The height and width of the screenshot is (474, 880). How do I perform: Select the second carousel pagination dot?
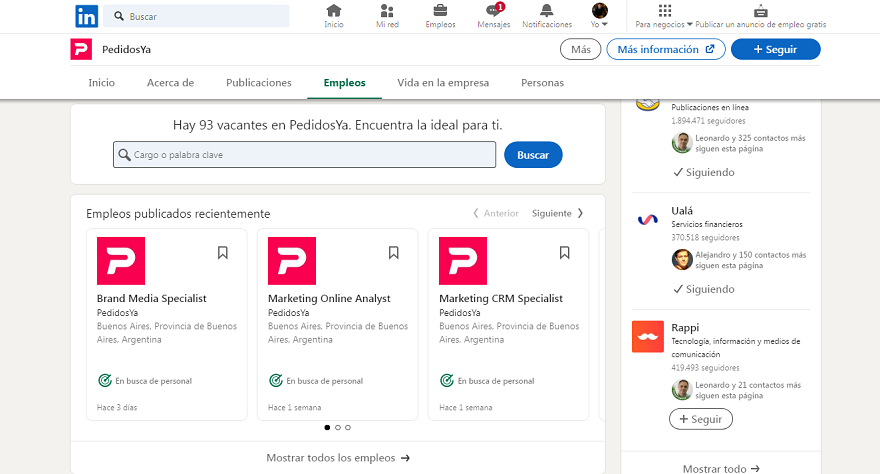(x=338, y=427)
